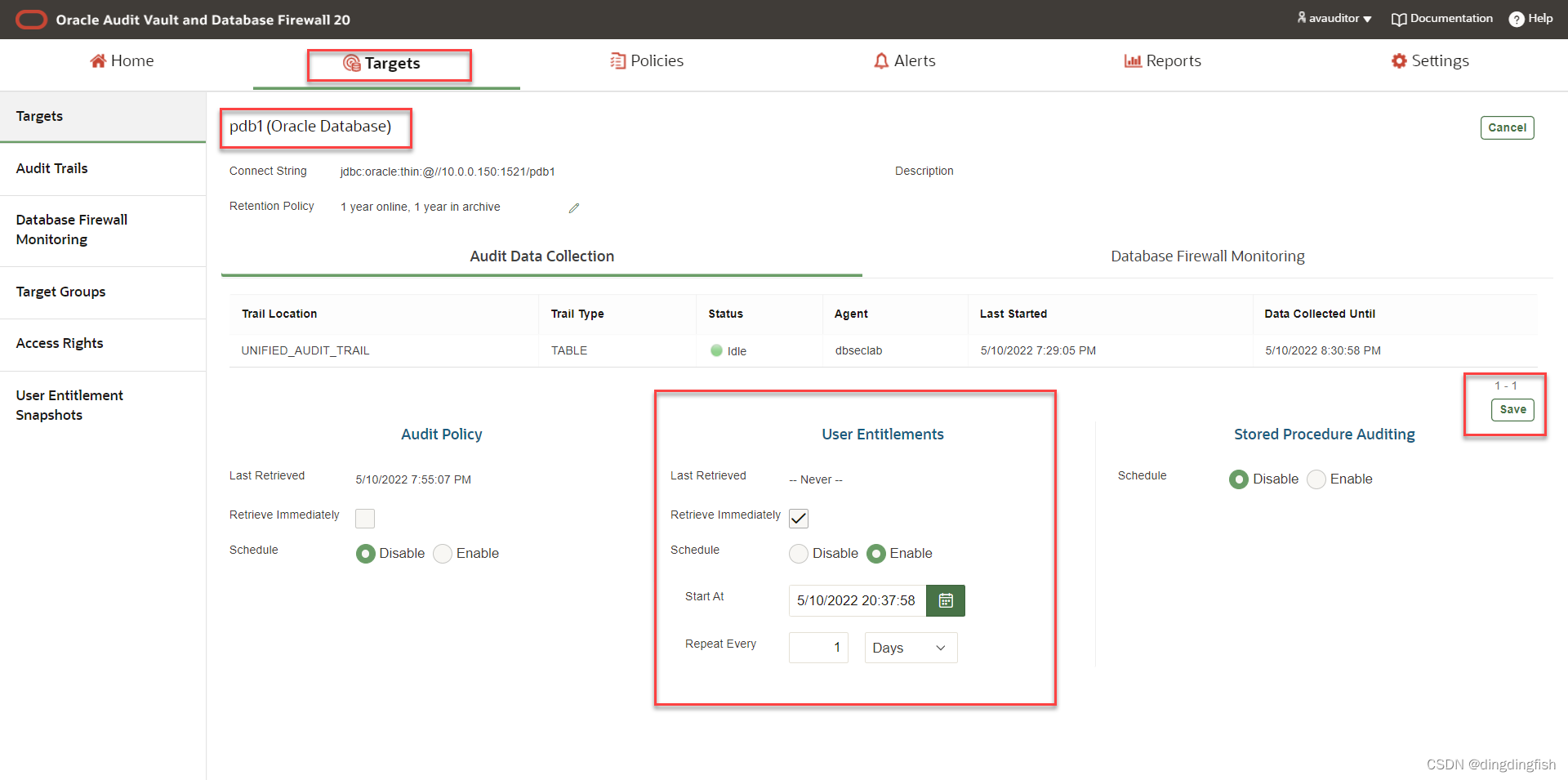Click the Alerts bell icon
The height and width of the screenshot is (780, 1568).
pos(881,61)
